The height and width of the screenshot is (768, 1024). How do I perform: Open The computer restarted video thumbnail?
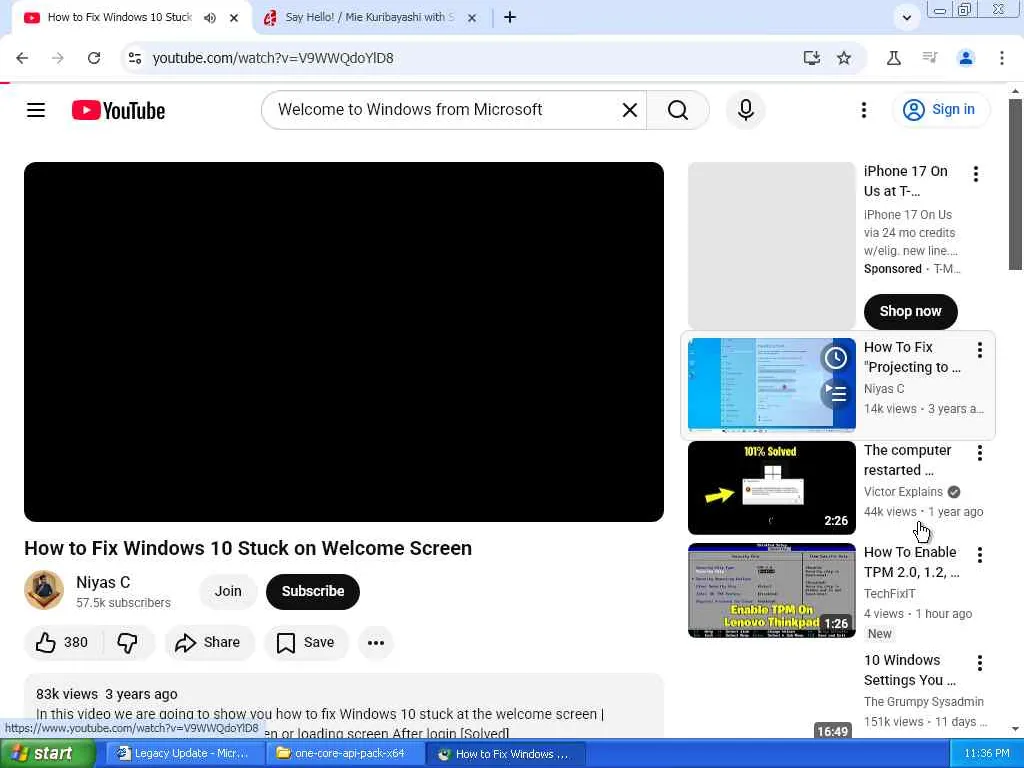pos(771,487)
